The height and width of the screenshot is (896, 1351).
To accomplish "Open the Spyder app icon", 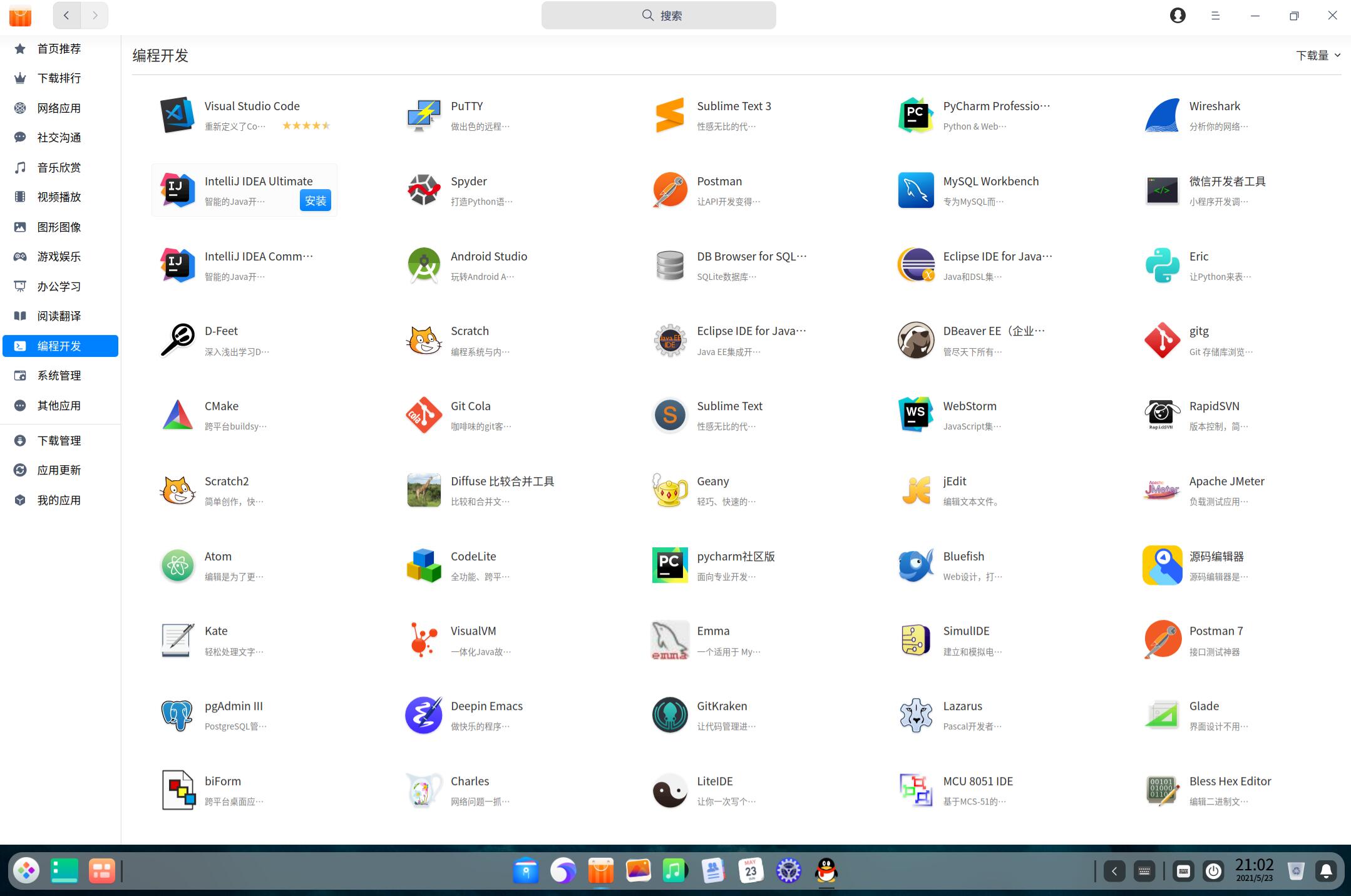I will pos(424,190).
